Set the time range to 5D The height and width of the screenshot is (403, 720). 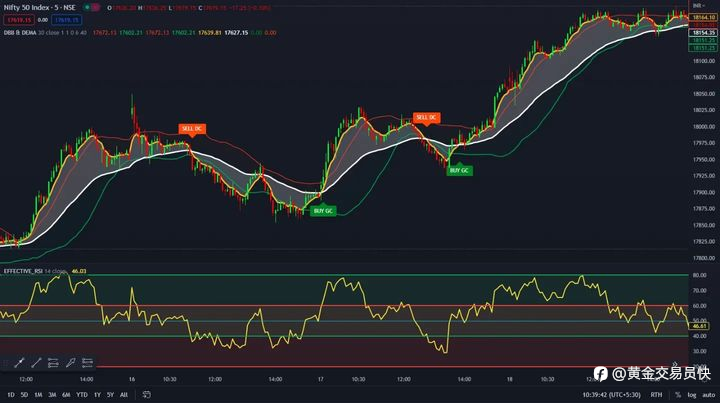point(24,395)
